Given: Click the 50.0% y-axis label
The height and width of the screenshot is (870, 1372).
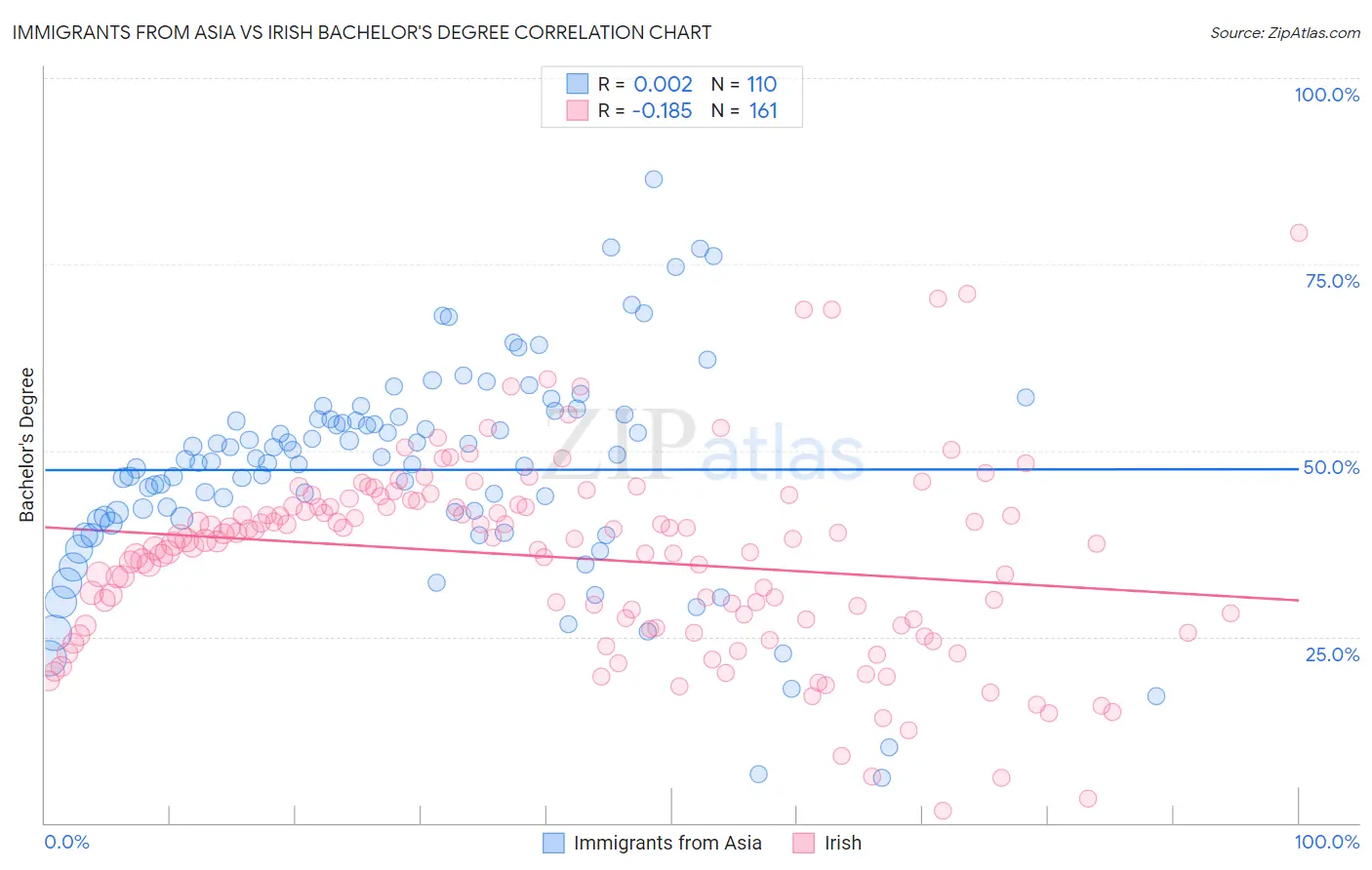Looking at the screenshot, I should tap(1332, 467).
